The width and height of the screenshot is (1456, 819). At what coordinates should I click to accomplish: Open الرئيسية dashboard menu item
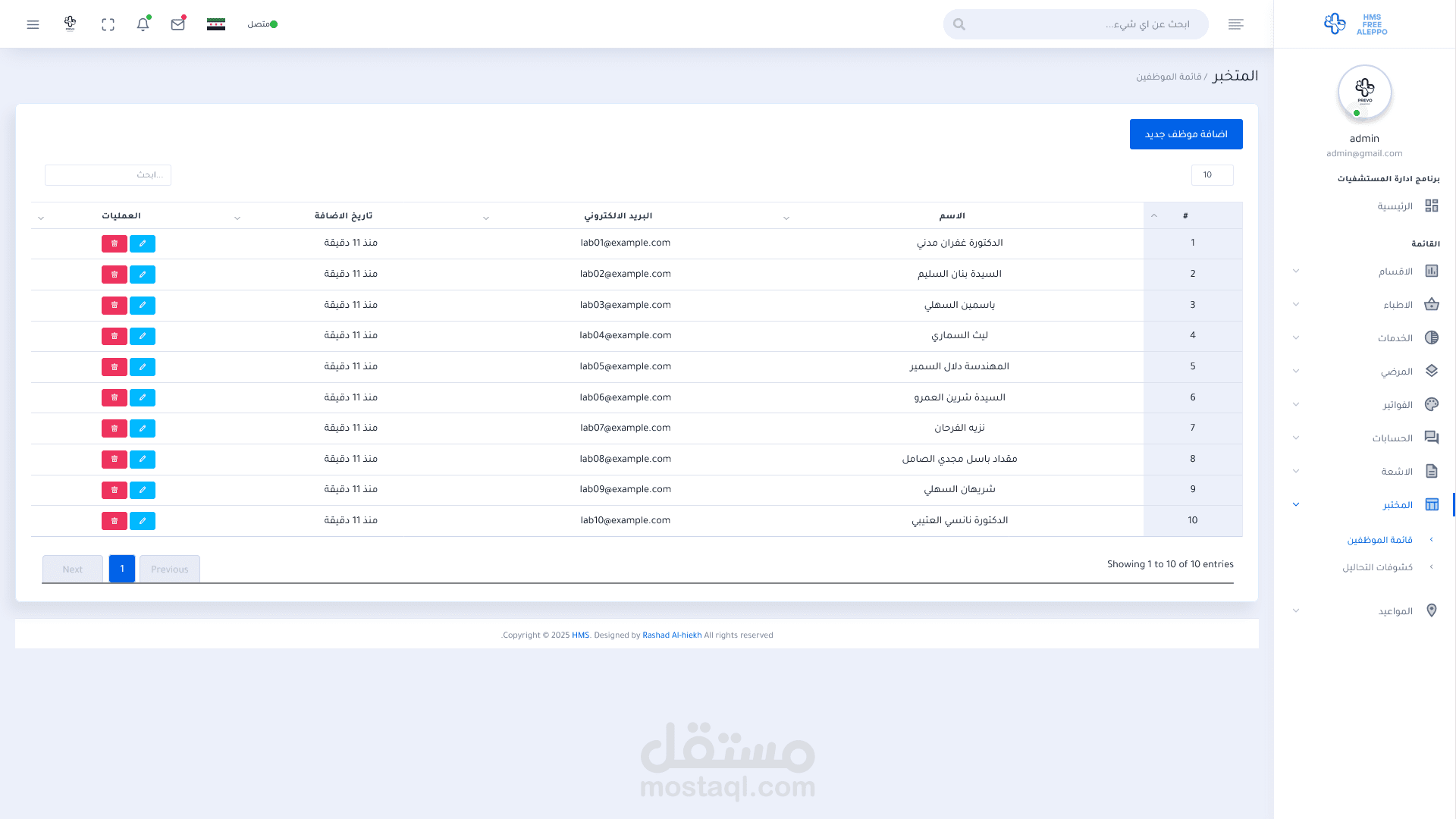click(x=1395, y=206)
